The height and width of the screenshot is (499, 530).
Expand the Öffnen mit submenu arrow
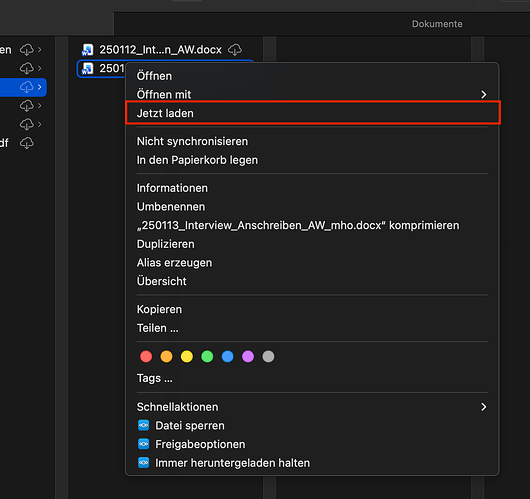[484, 94]
